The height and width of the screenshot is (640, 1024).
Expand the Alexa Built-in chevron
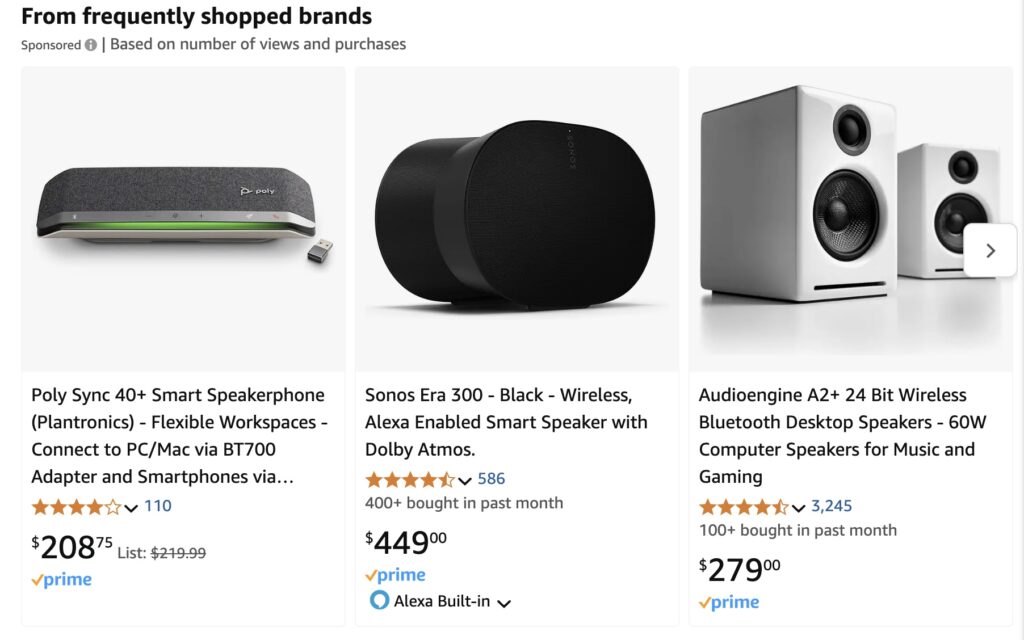[x=504, y=603]
